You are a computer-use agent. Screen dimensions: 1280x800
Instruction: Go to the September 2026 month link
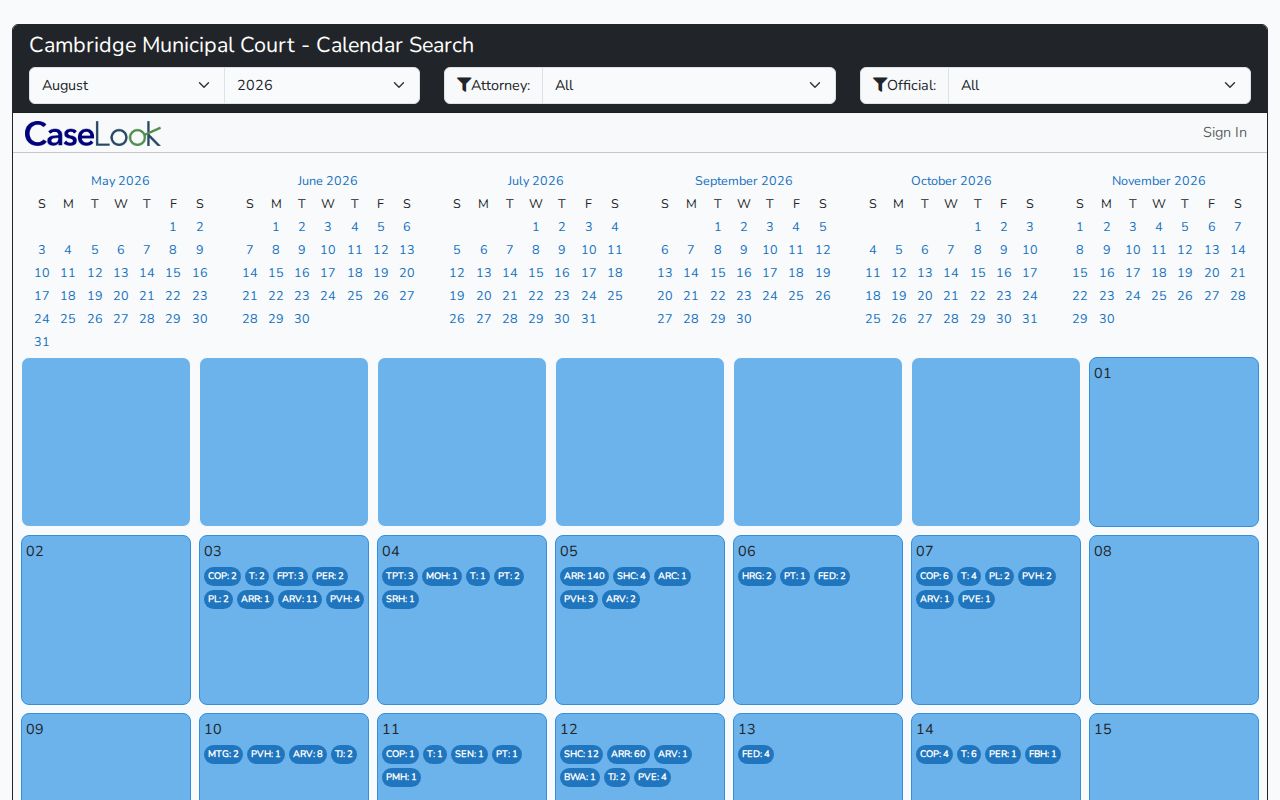pyautogui.click(x=743, y=181)
